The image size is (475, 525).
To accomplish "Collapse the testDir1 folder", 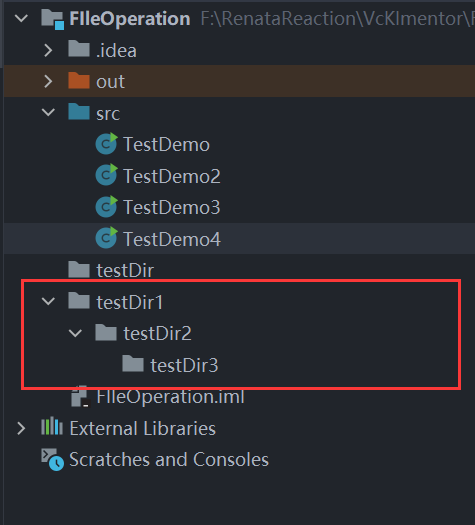I will pyautogui.click(x=48, y=301).
